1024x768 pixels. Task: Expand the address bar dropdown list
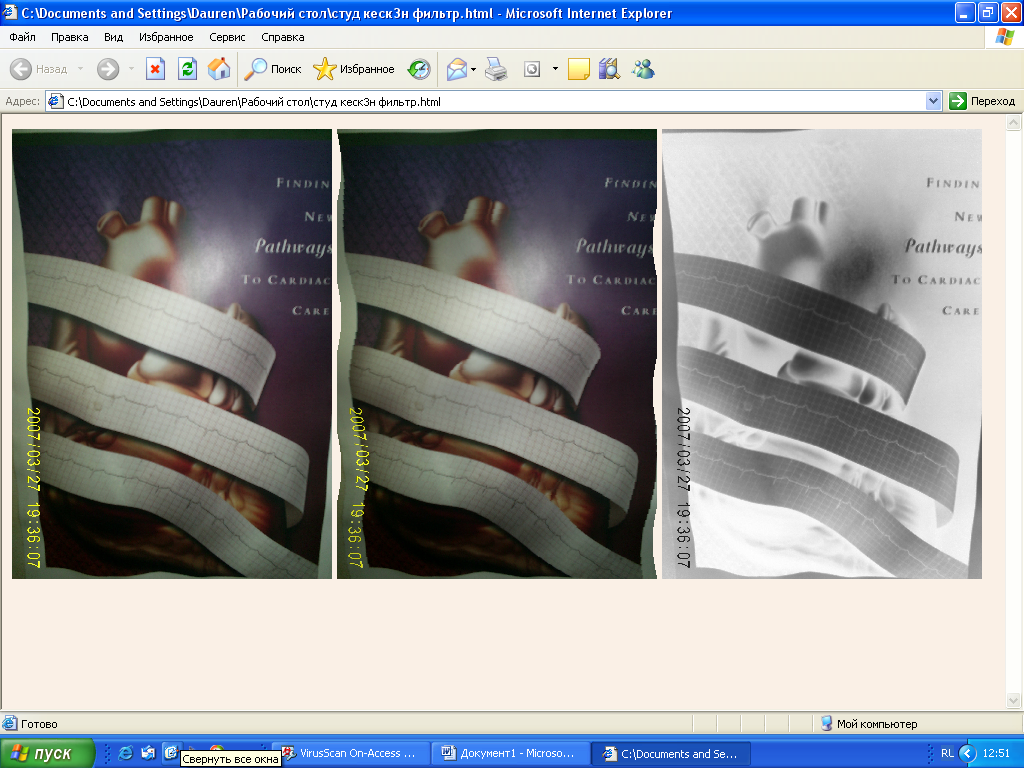coord(933,101)
